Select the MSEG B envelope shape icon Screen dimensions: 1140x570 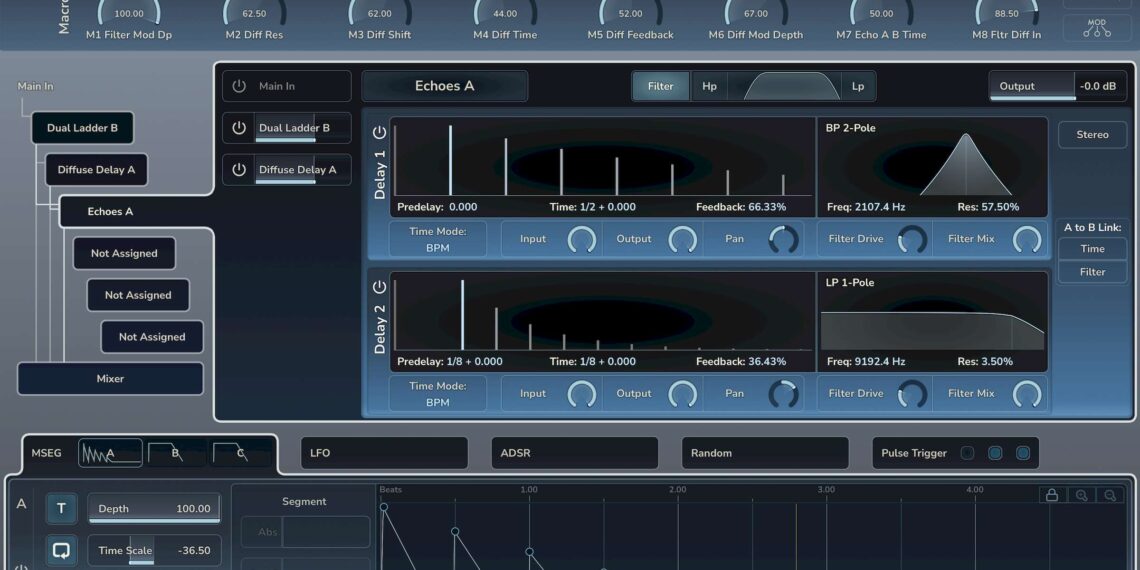[x=176, y=453]
